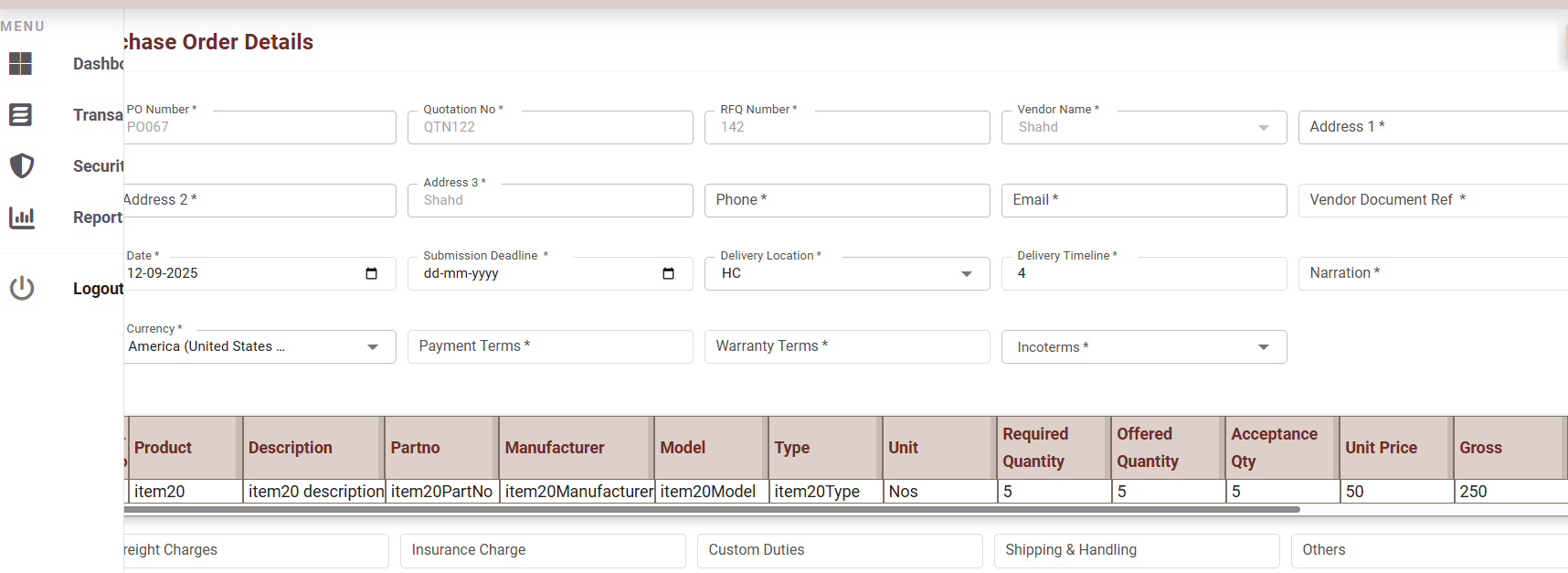Select the Logout menu item
The height and width of the screenshot is (573, 1568).
tap(98, 289)
